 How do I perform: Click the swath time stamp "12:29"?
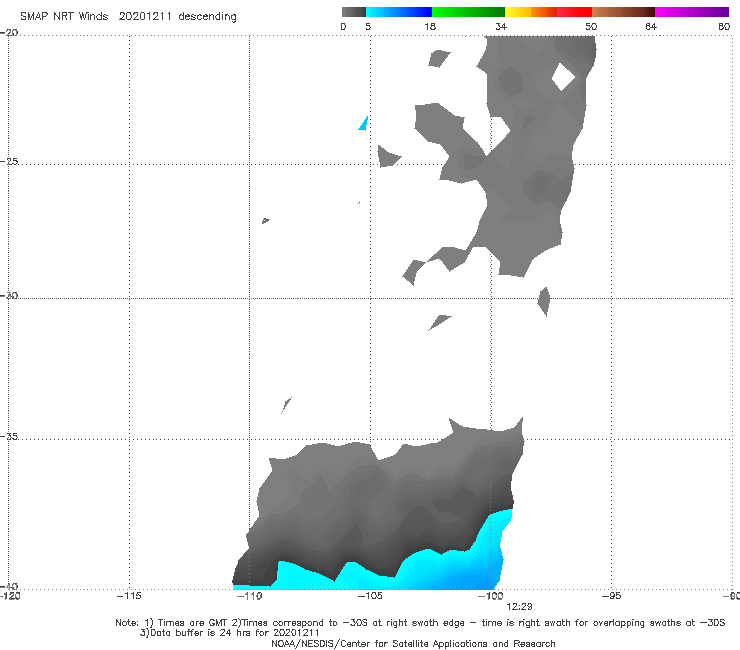[x=519, y=607]
